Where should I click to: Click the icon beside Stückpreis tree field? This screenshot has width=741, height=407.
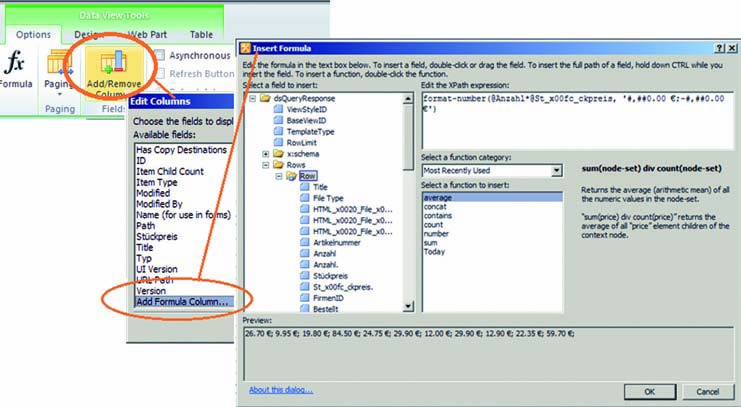coord(305,276)
